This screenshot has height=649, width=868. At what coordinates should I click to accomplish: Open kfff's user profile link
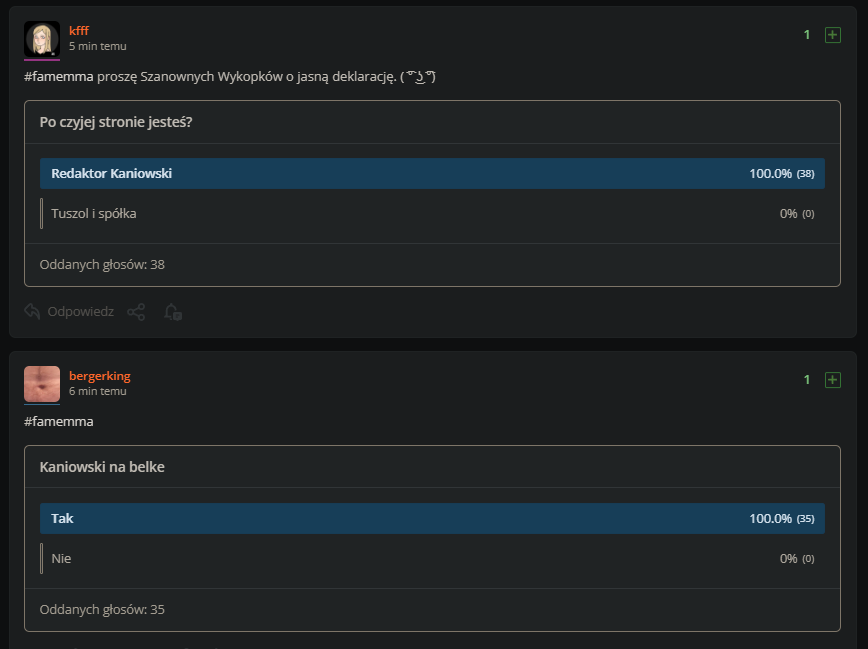[79, 31]
